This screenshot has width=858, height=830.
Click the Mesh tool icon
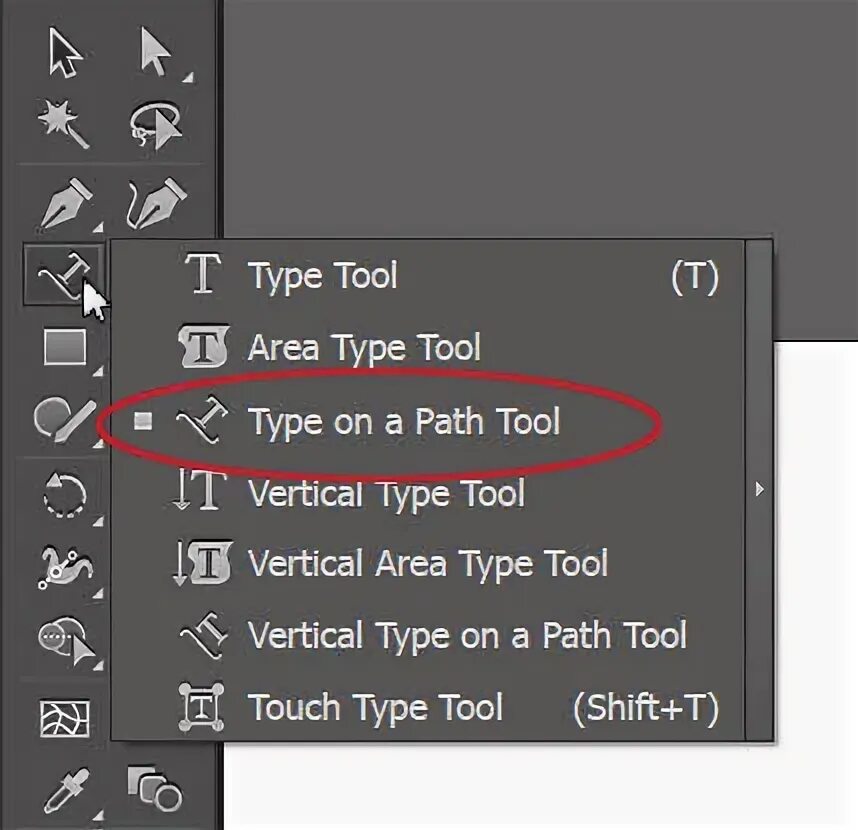[65, 718]
